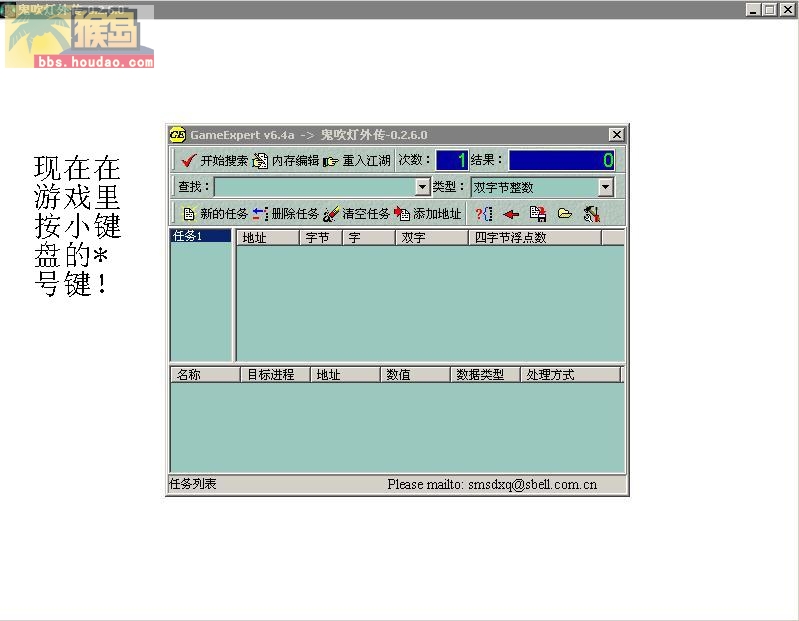Click the 名称 column header
This screenshot has height=621, width=799.
(x=205, y=375)
